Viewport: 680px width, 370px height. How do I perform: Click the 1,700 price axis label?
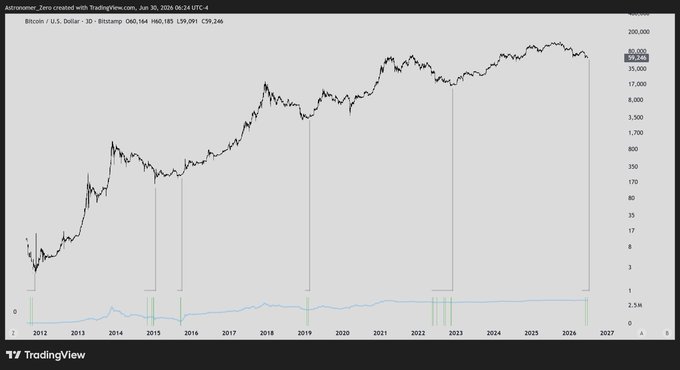pos(635,133)
